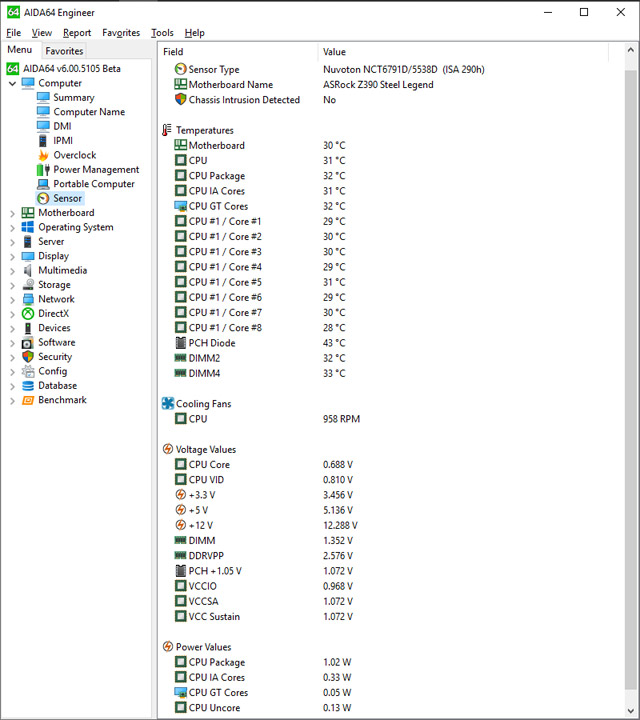Click the Voltage Values lightning icon
The image size is (640, 720).
point(168,449)
